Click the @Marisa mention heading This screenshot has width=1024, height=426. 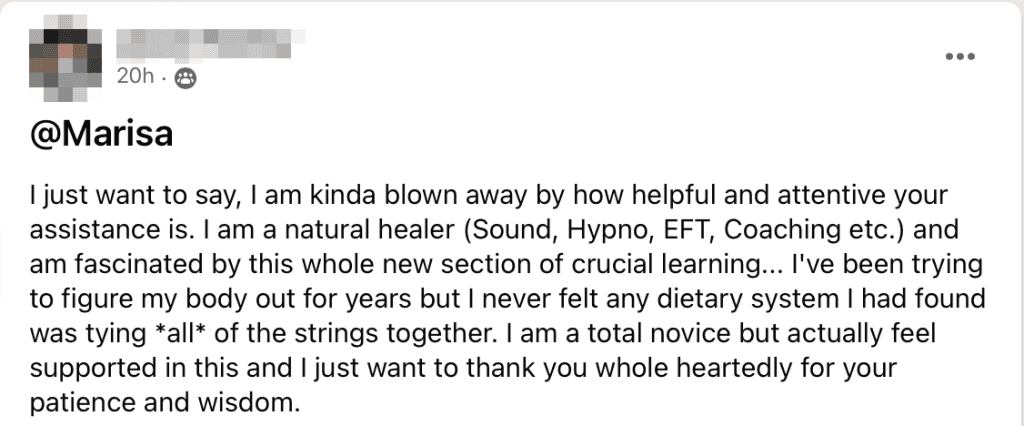click(101, 135)
